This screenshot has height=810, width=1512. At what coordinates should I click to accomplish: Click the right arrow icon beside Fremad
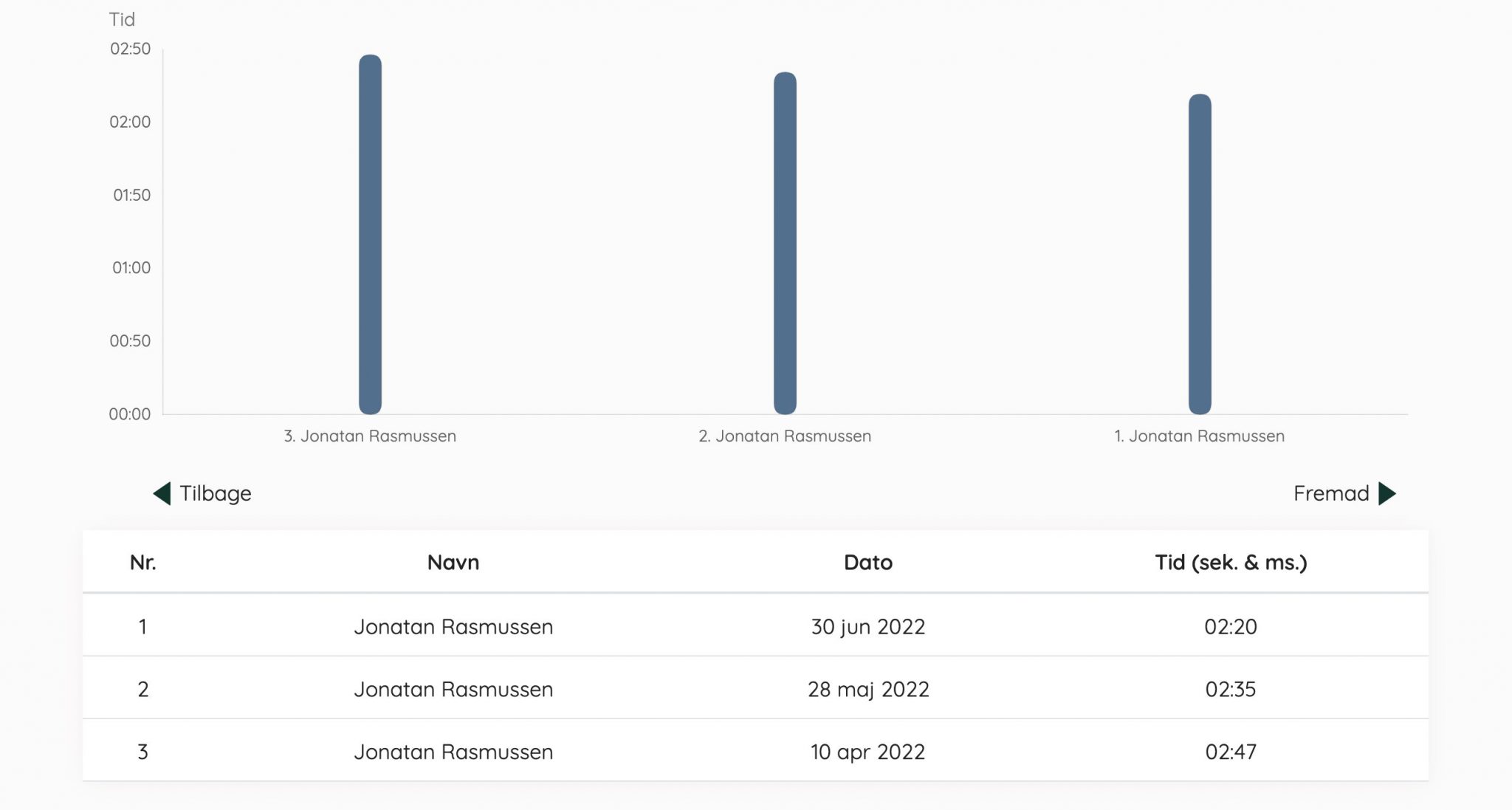click(1387, 493)
